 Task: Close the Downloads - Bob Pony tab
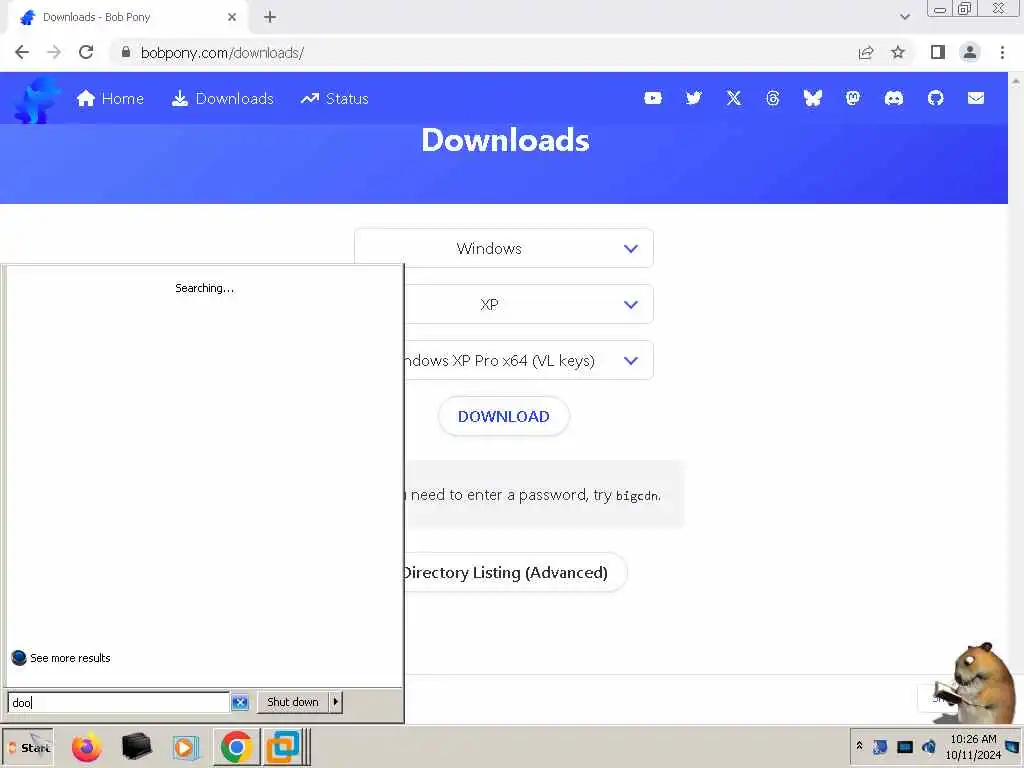pos(232,18)
